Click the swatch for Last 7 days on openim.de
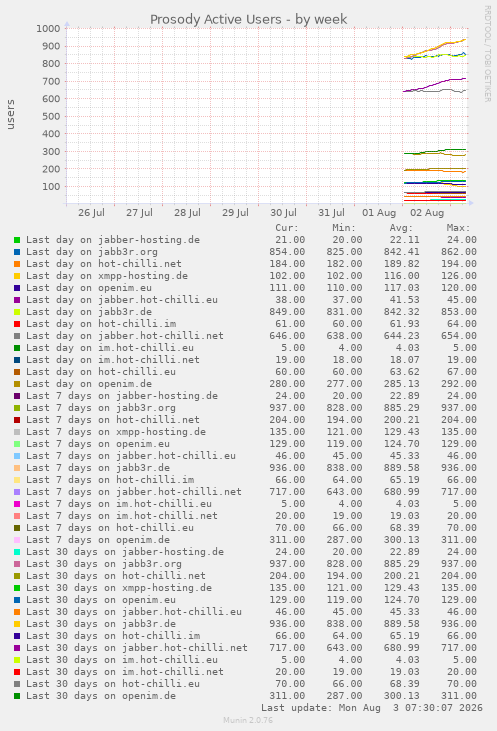 click(17, 540)
